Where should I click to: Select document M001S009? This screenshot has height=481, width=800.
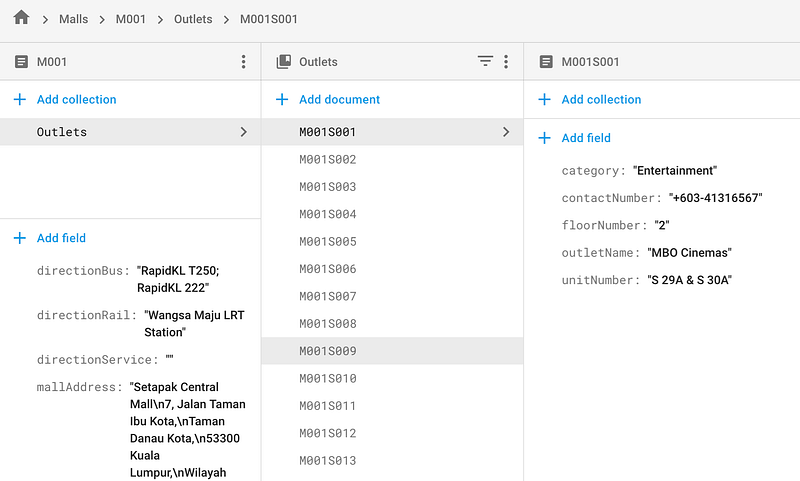click(x=328, y=351)
